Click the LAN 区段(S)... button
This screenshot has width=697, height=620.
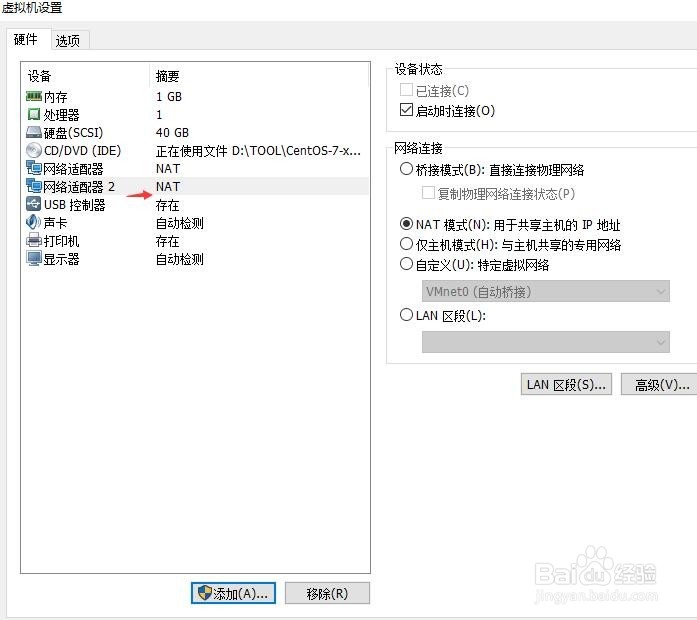566,384
